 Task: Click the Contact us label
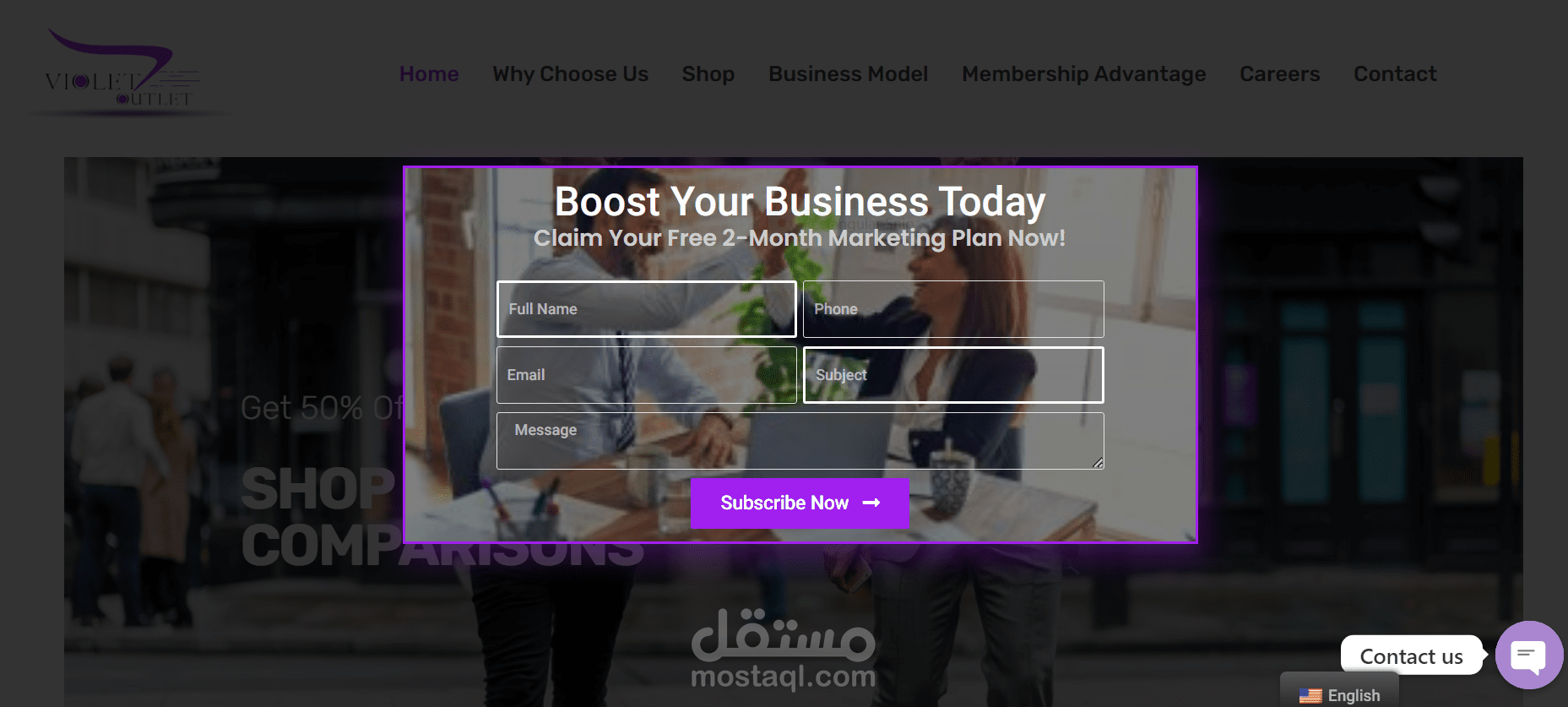point(1411,656)
